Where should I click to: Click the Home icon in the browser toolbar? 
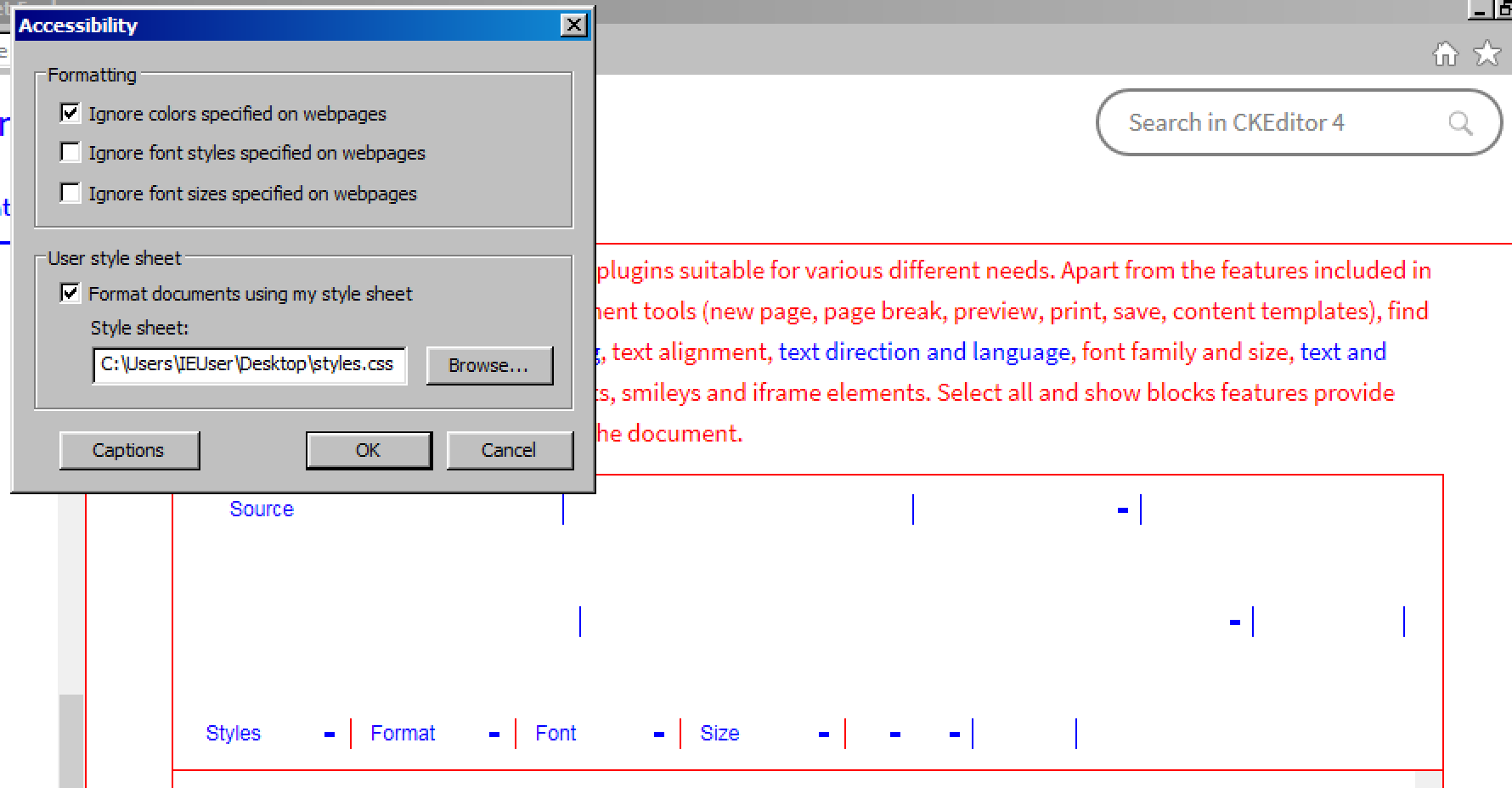point(1447,53)
